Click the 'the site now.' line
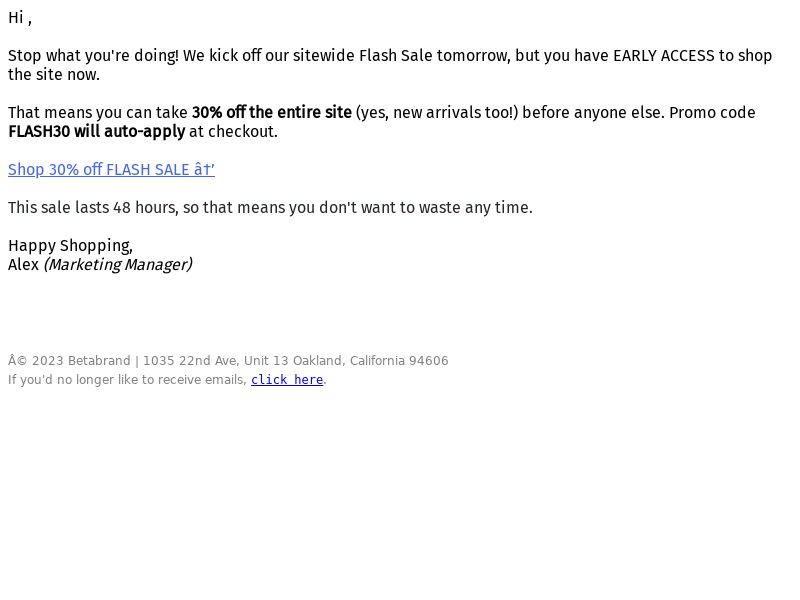Viewport: 800px width, 600px height. (54, 74)
